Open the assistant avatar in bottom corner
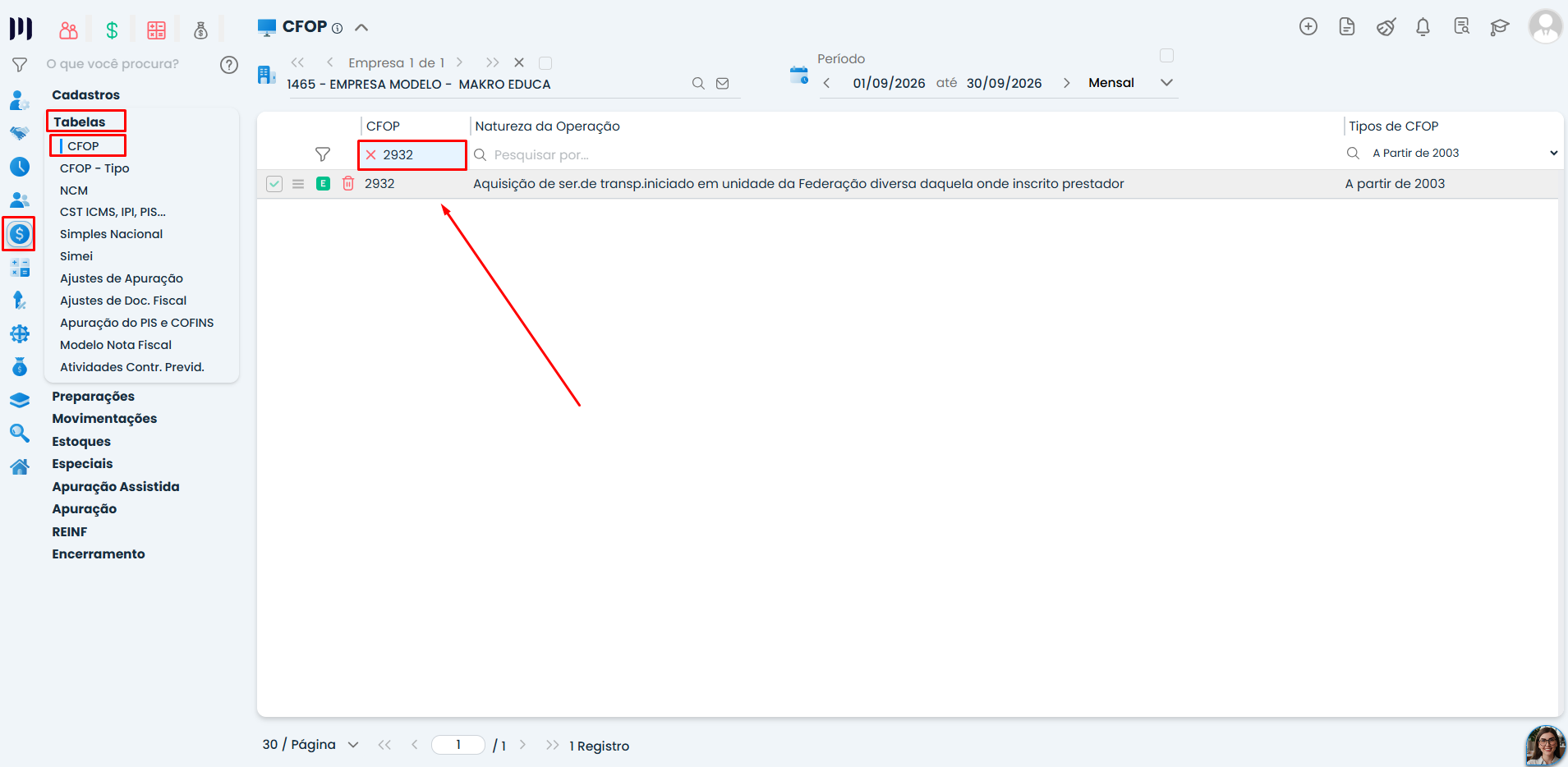 1545,746
